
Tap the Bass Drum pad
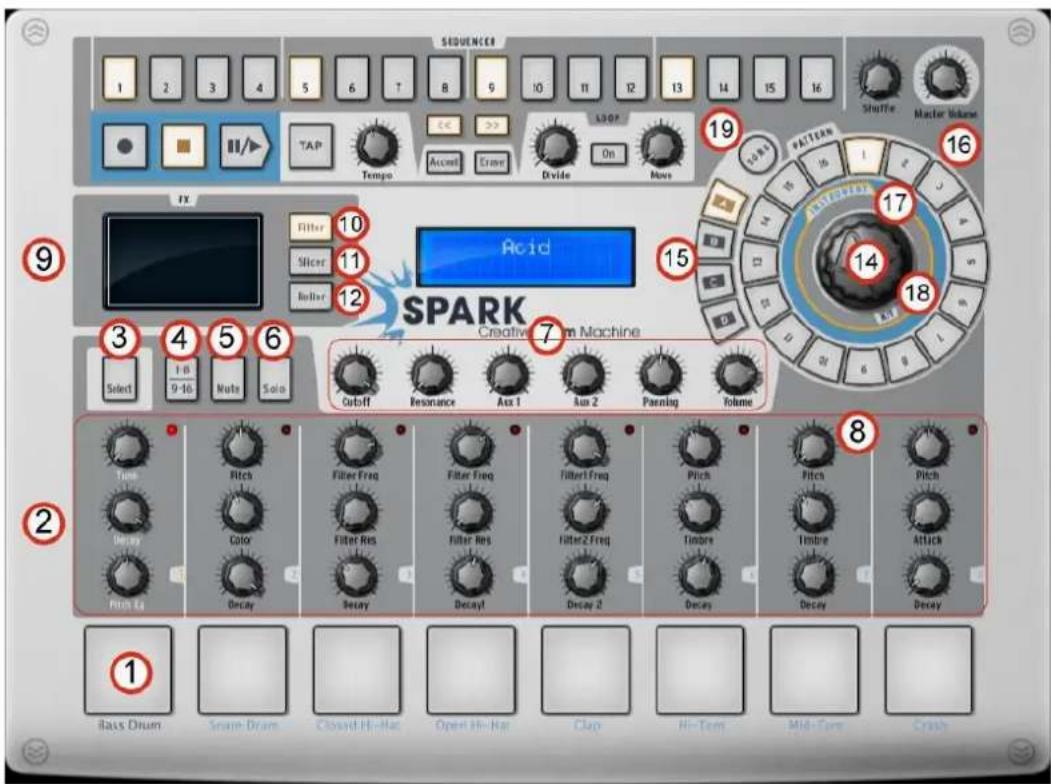tap(128, 670)
